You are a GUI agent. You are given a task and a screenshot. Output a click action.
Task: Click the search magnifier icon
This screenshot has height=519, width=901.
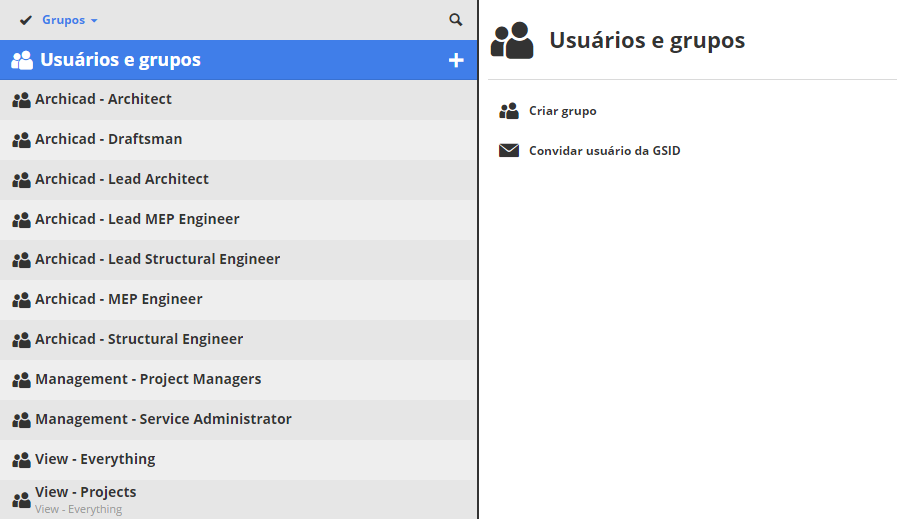tap(456, 20)
